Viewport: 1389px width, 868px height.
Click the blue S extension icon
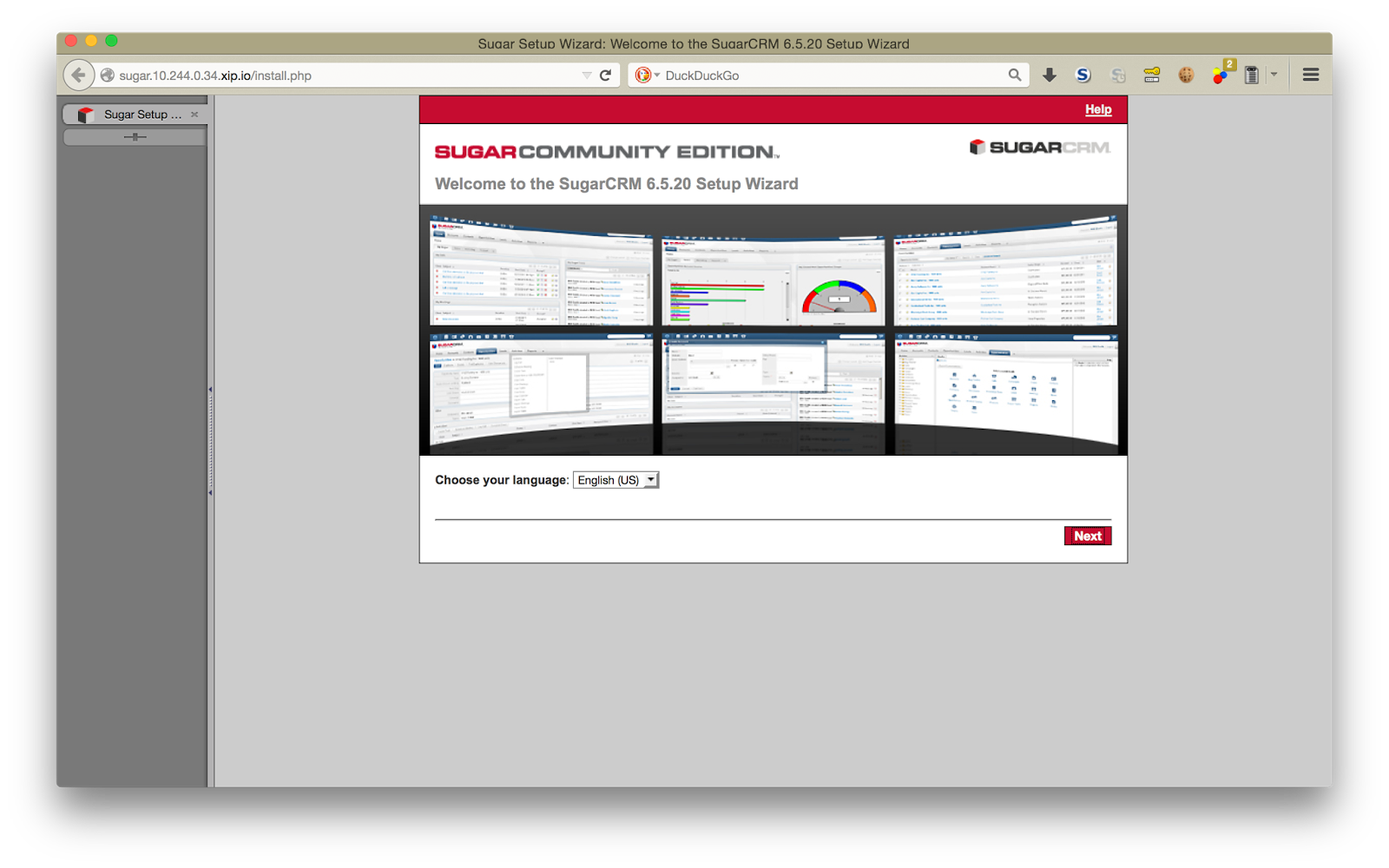click(x=1083, y=76)
